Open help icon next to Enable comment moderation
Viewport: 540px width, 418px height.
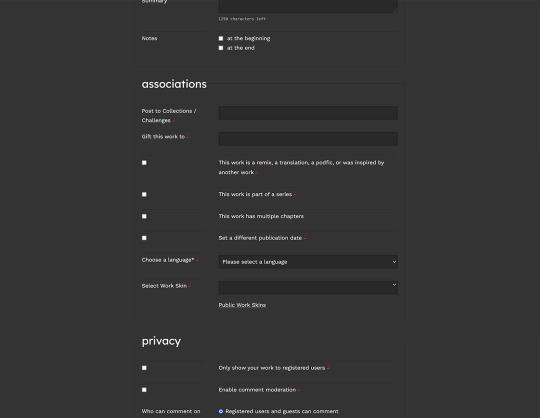pos(299,389)
